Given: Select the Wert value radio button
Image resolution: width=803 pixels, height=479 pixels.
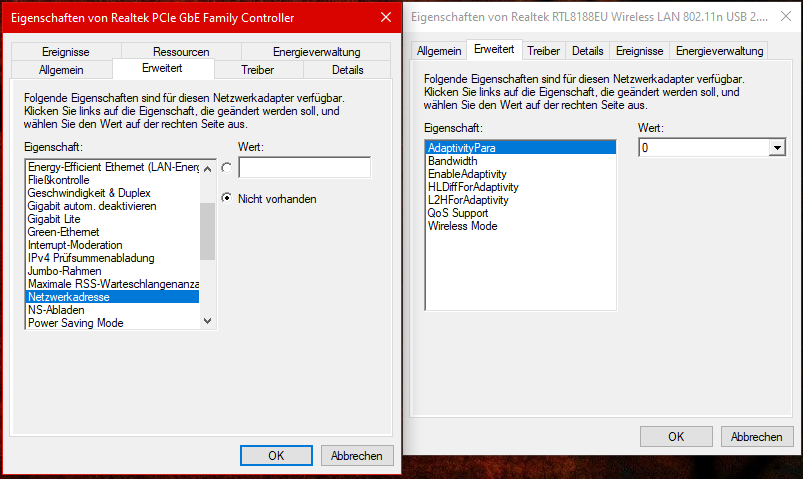Looking at the screenshot, I should (227, 168).
